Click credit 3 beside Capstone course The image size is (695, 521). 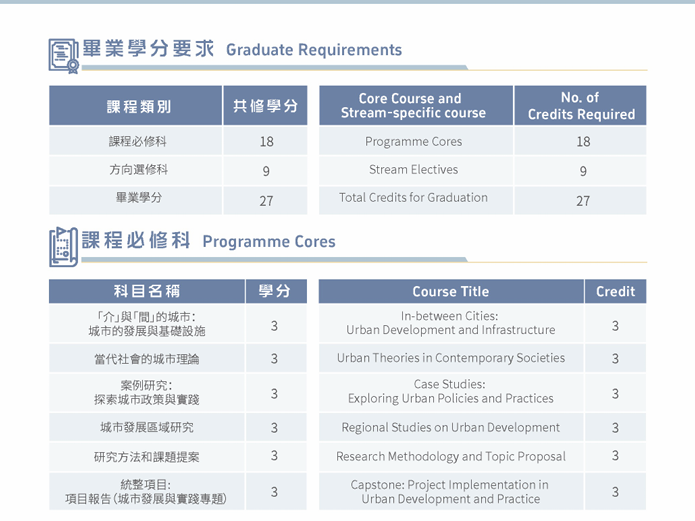coord(615,492)
